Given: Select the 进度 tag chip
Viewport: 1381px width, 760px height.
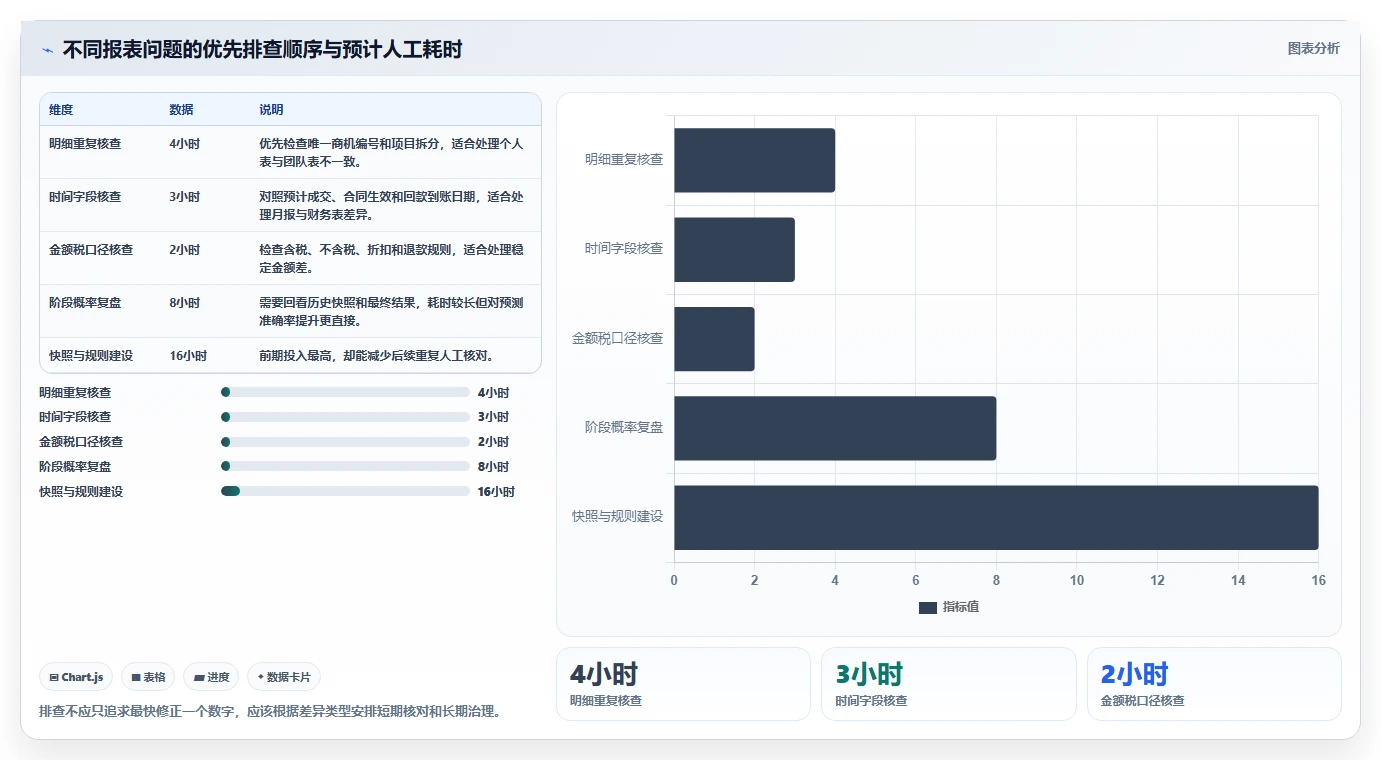Looking at the screenshot, I should [211, 677].
